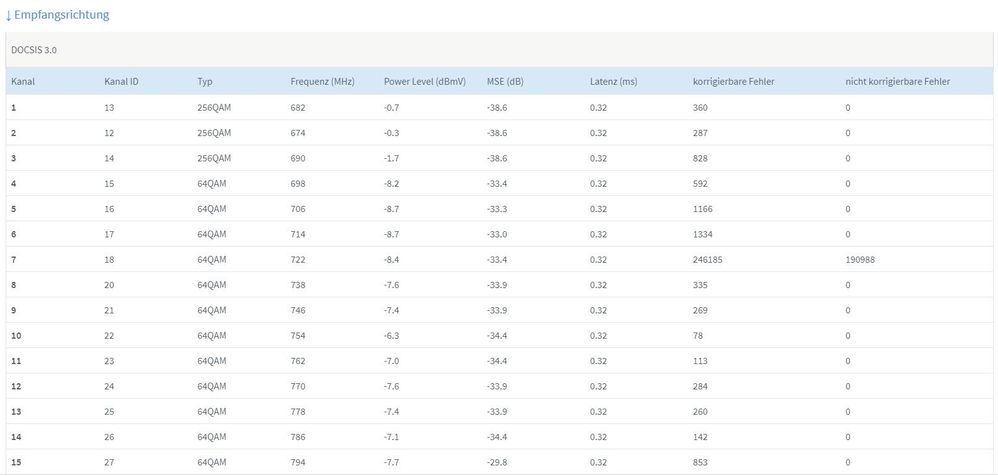Click the Kanal ID column header
Screen dimensions: 998x476
coord(122,81)
